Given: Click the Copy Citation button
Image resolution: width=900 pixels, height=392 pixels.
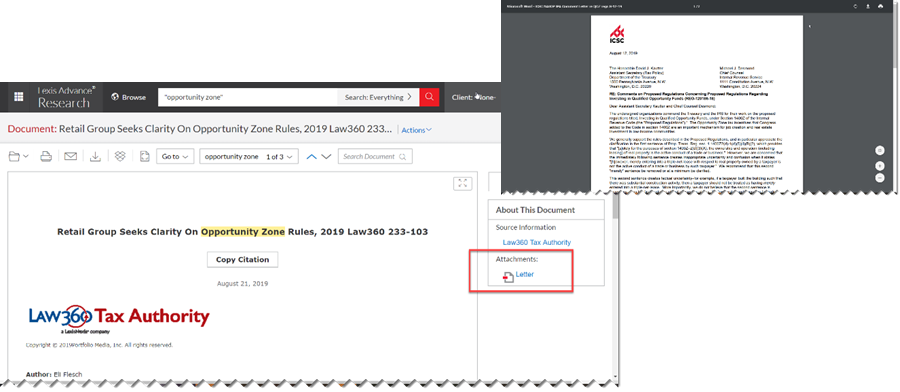Looking at the screenshot, I should 242,259.
